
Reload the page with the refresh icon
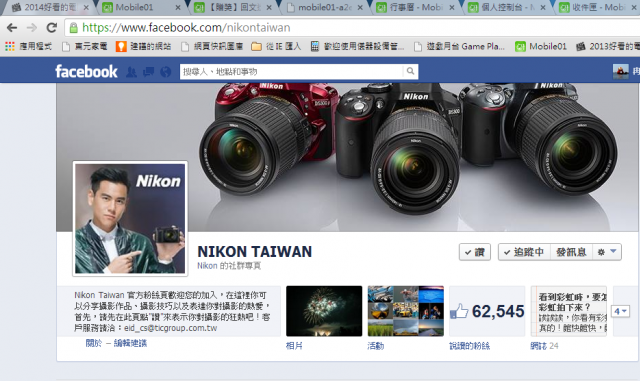coord(51,28)
